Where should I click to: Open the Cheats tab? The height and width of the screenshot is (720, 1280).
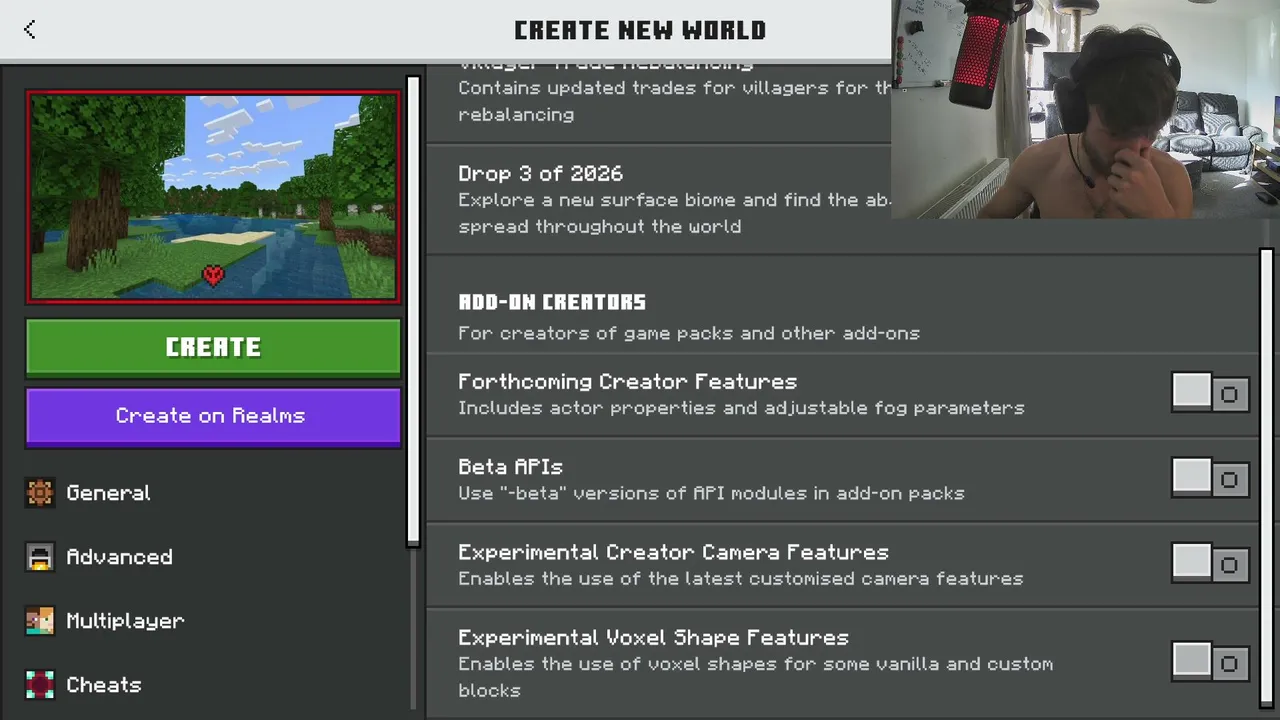click(x=213, y=685)
